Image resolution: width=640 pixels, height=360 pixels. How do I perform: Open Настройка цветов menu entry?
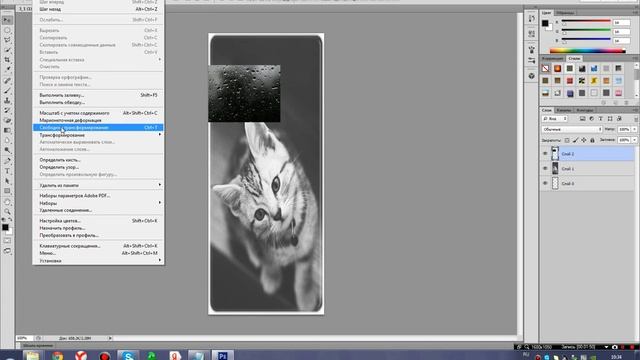tap(98, 221)
